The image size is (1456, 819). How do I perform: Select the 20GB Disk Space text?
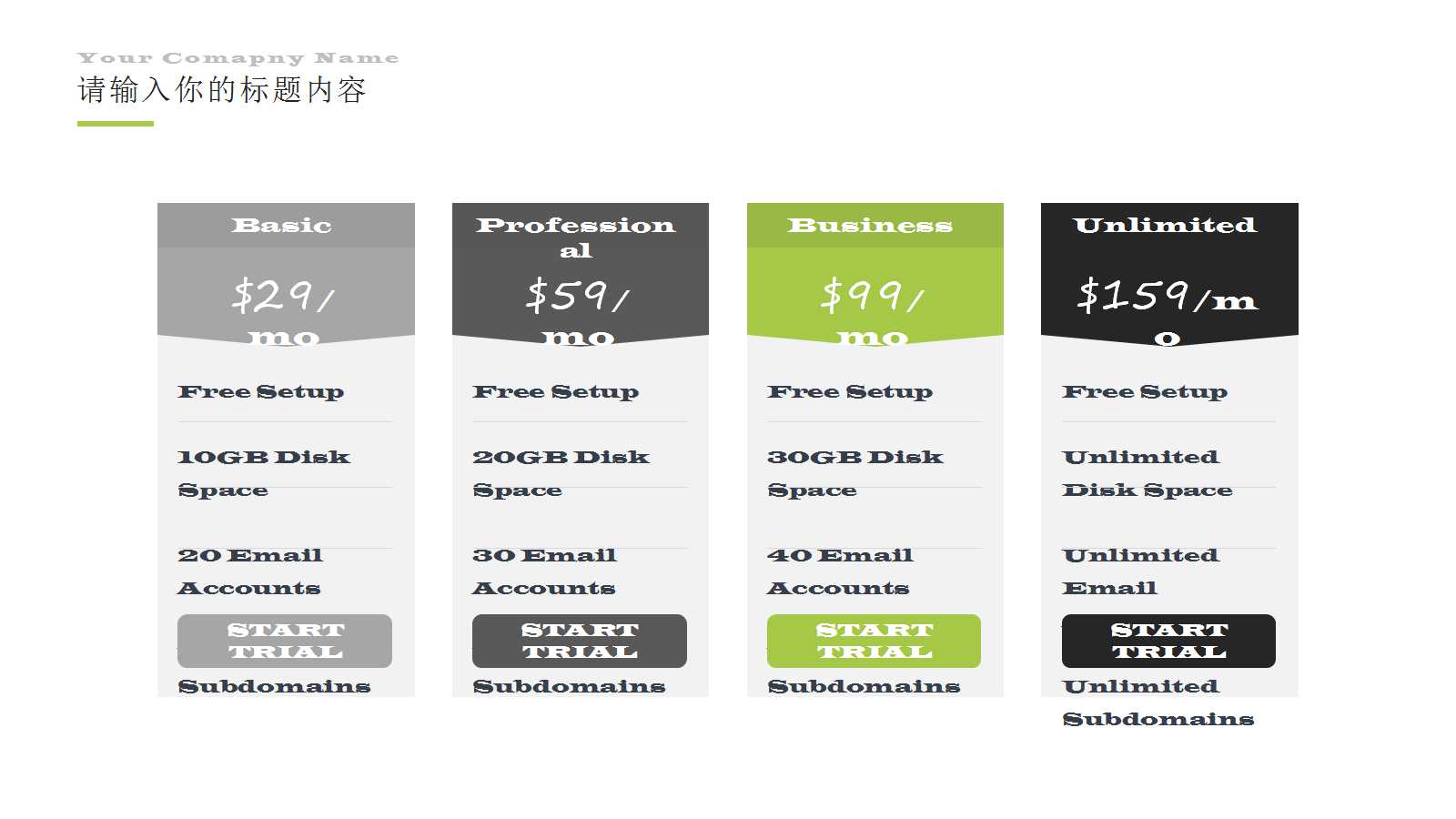(x=561, y=473)
